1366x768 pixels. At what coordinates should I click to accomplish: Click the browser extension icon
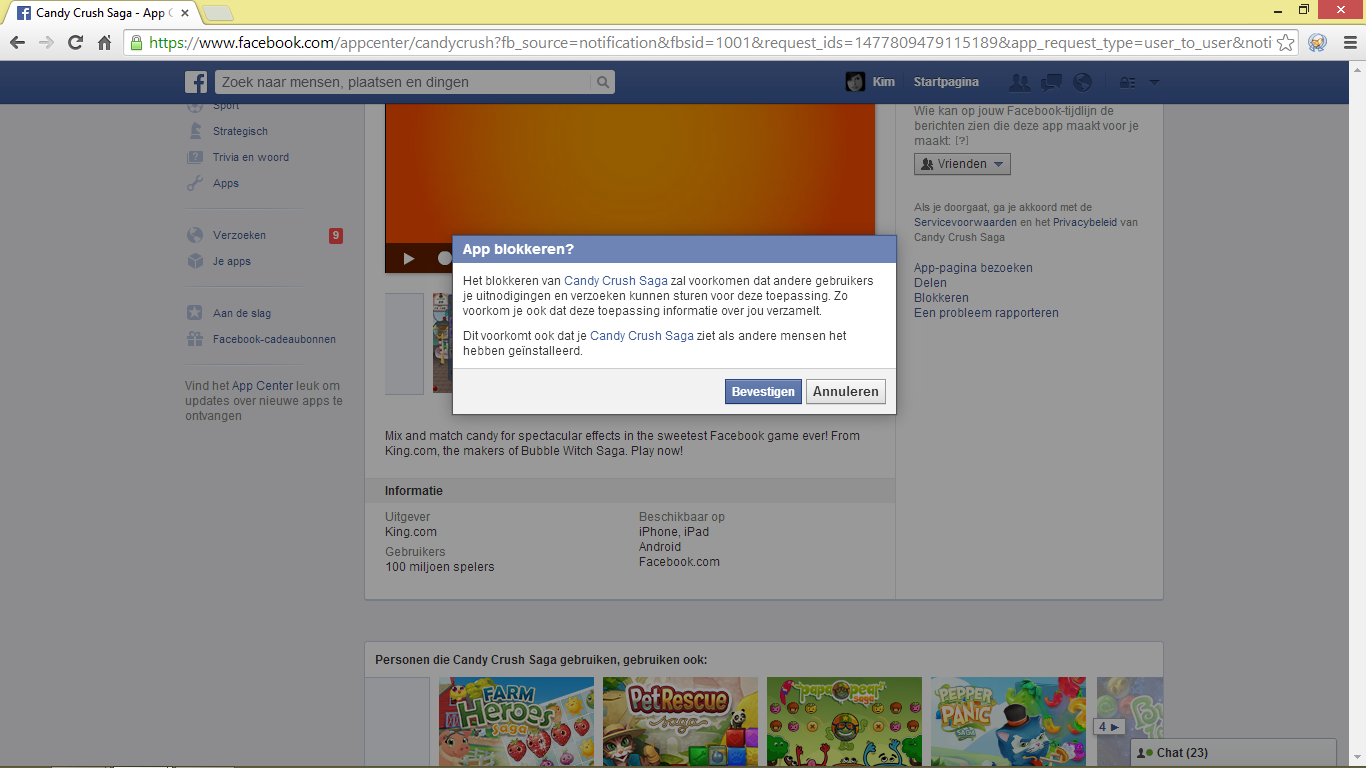pyautogui.click(x=1318, y=43)
